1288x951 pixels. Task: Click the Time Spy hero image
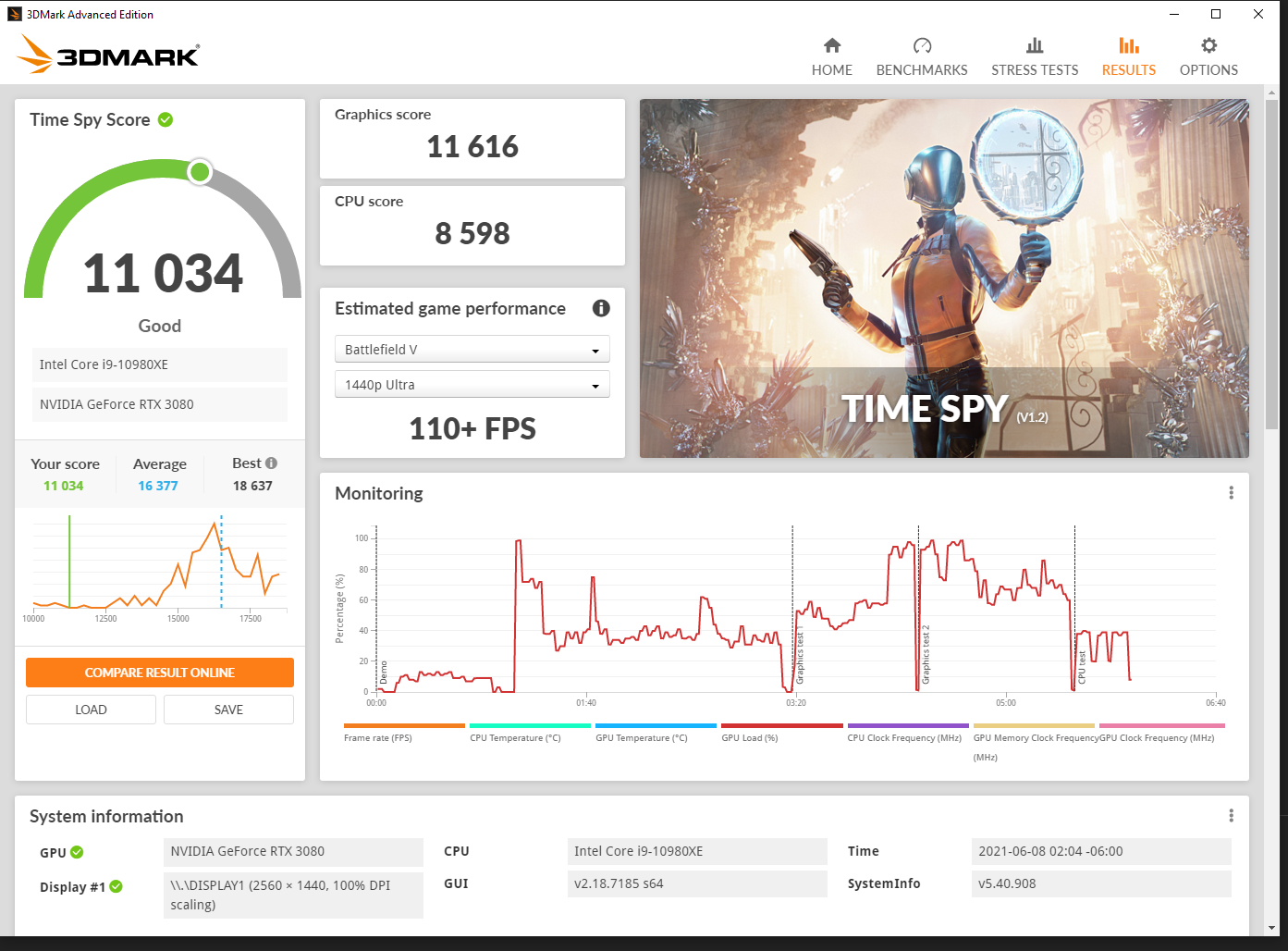pyautogui.click(x=944, y=278)
